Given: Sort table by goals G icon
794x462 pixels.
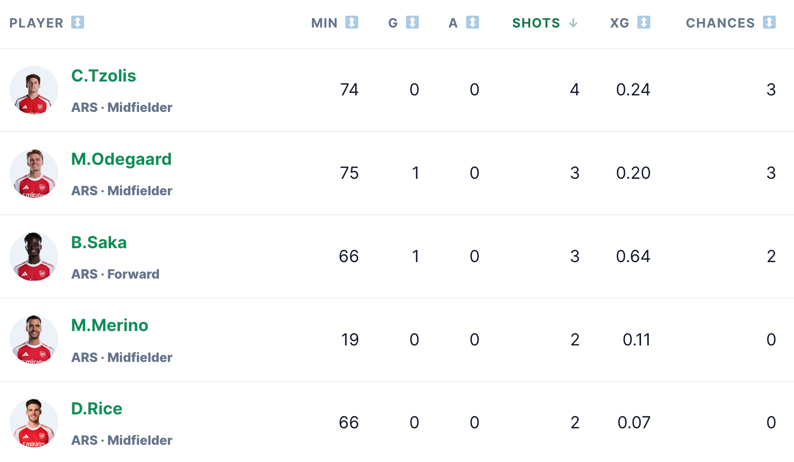Looking at the screenshot, I should (x=412, y=22).
